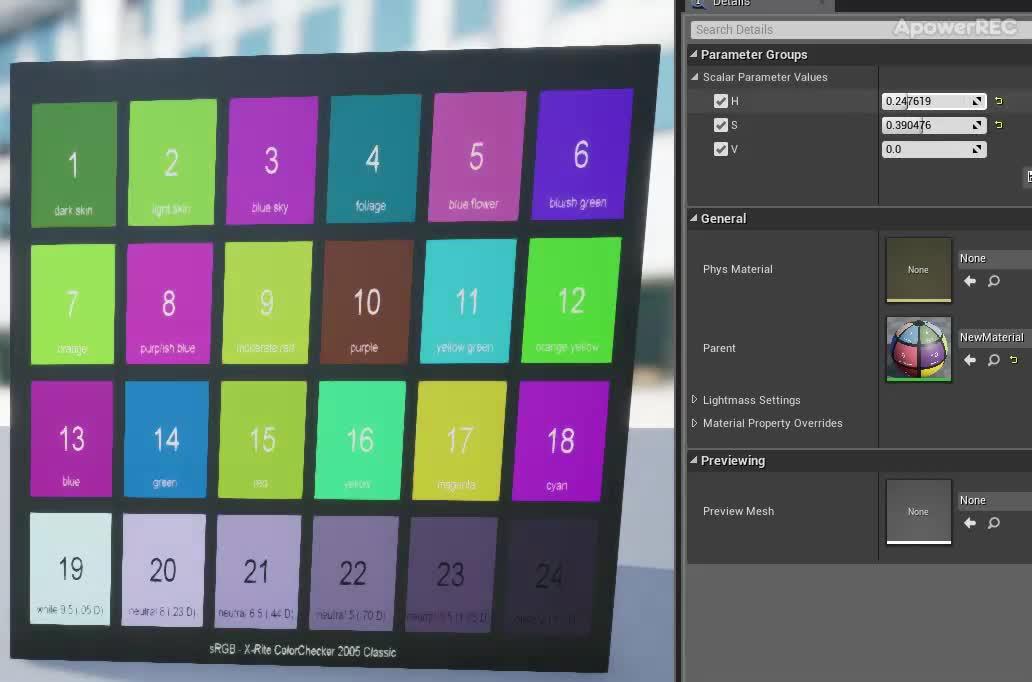This screenshot has height=682, width=1032.
Task: Collapse the General section
Action: [694, 218]
